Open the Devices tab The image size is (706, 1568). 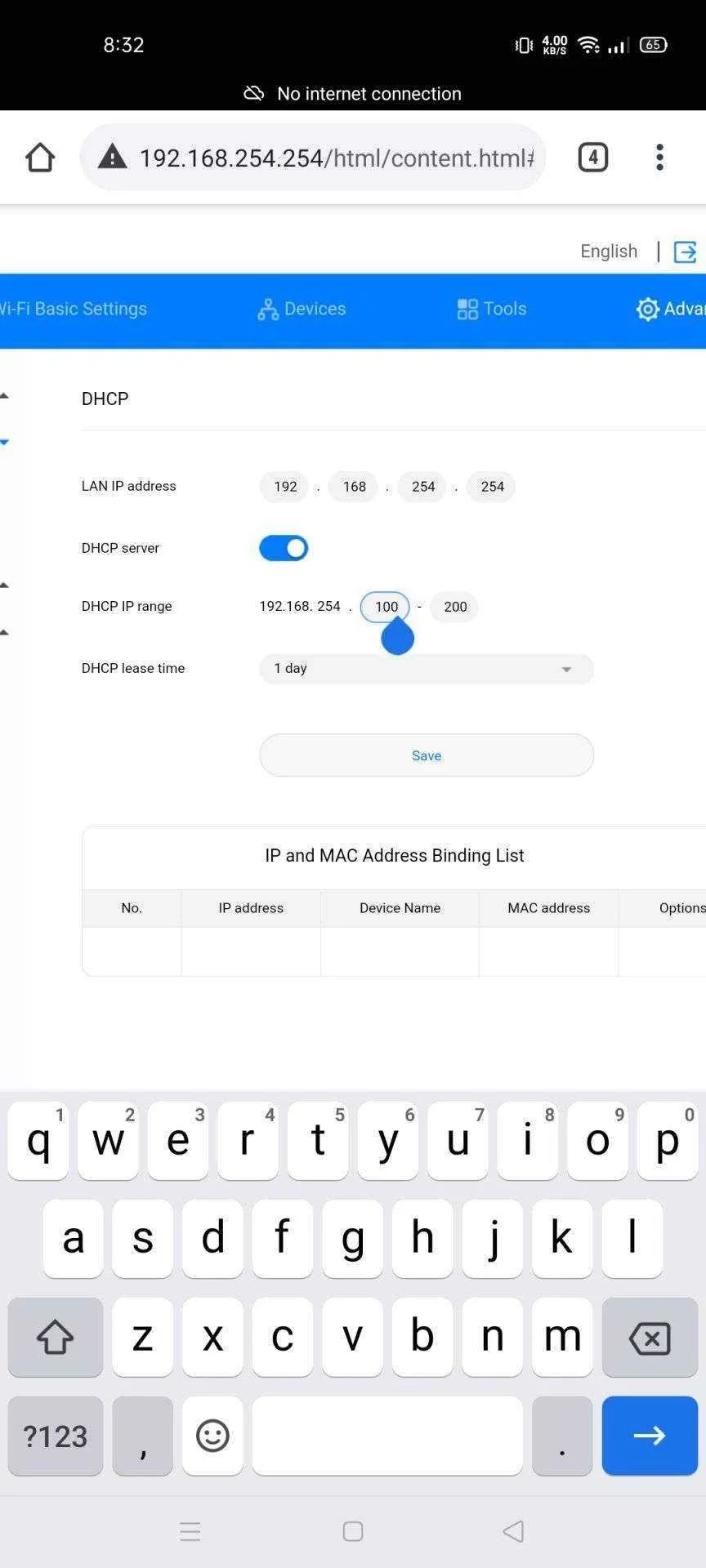302,310
